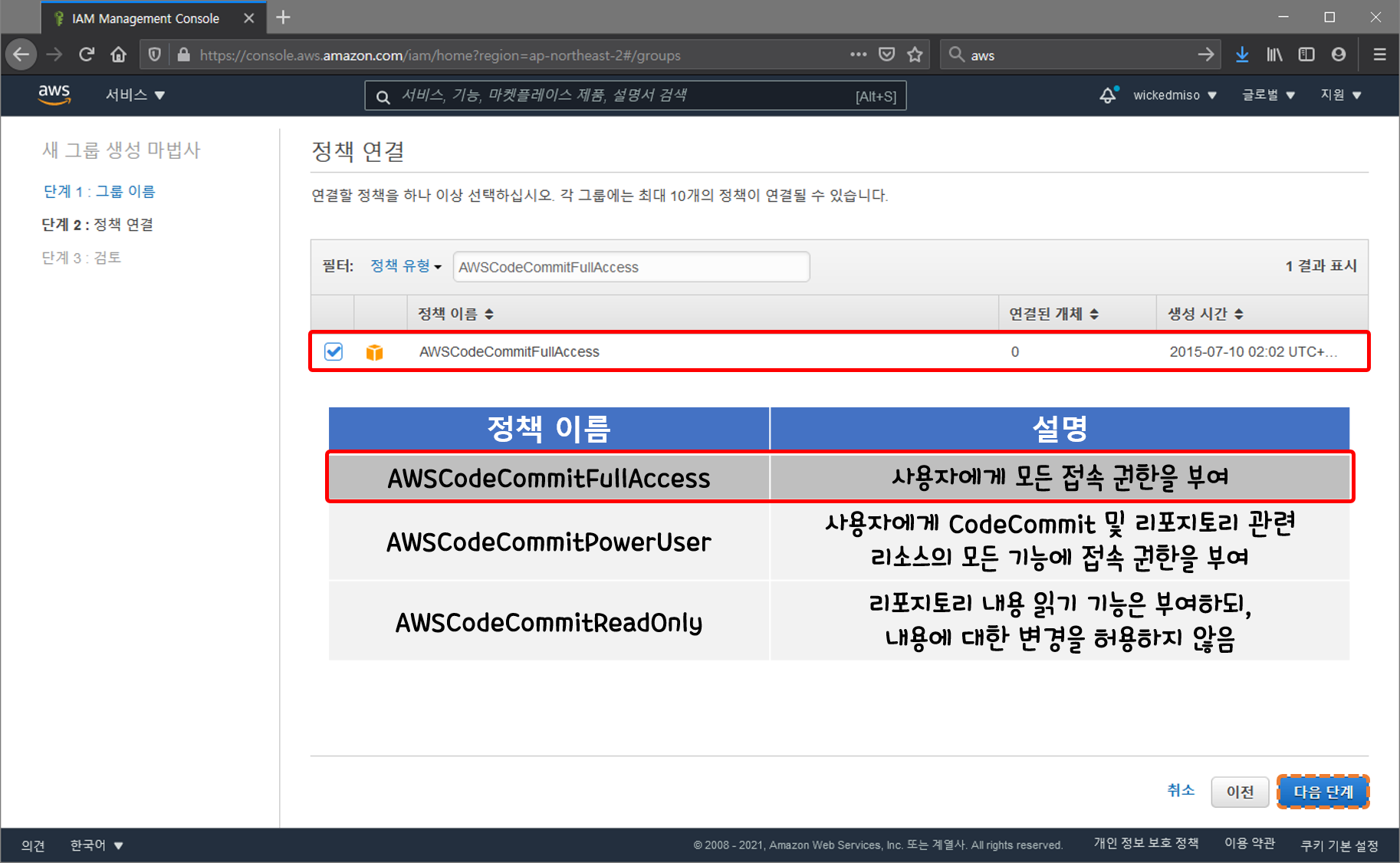Uncheck the AWSCodeCommitFullAccess policy checkbox

[334, 351]
